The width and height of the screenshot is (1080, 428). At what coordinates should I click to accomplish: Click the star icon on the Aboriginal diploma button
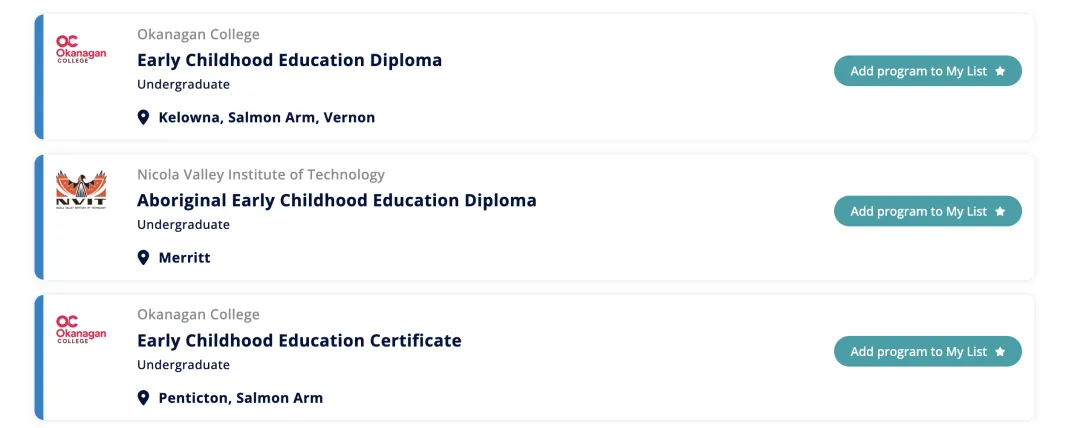tap(1000, 212)
